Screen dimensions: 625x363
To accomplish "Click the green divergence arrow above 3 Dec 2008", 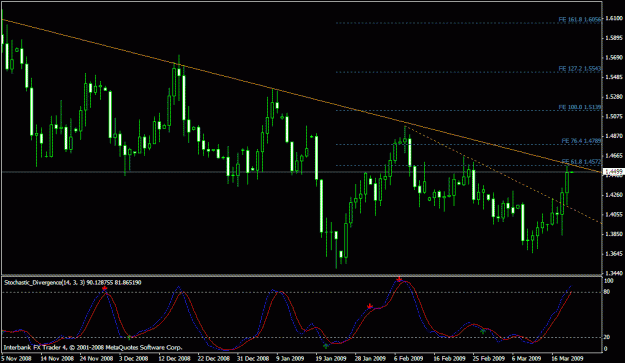I will click(129, 337).
